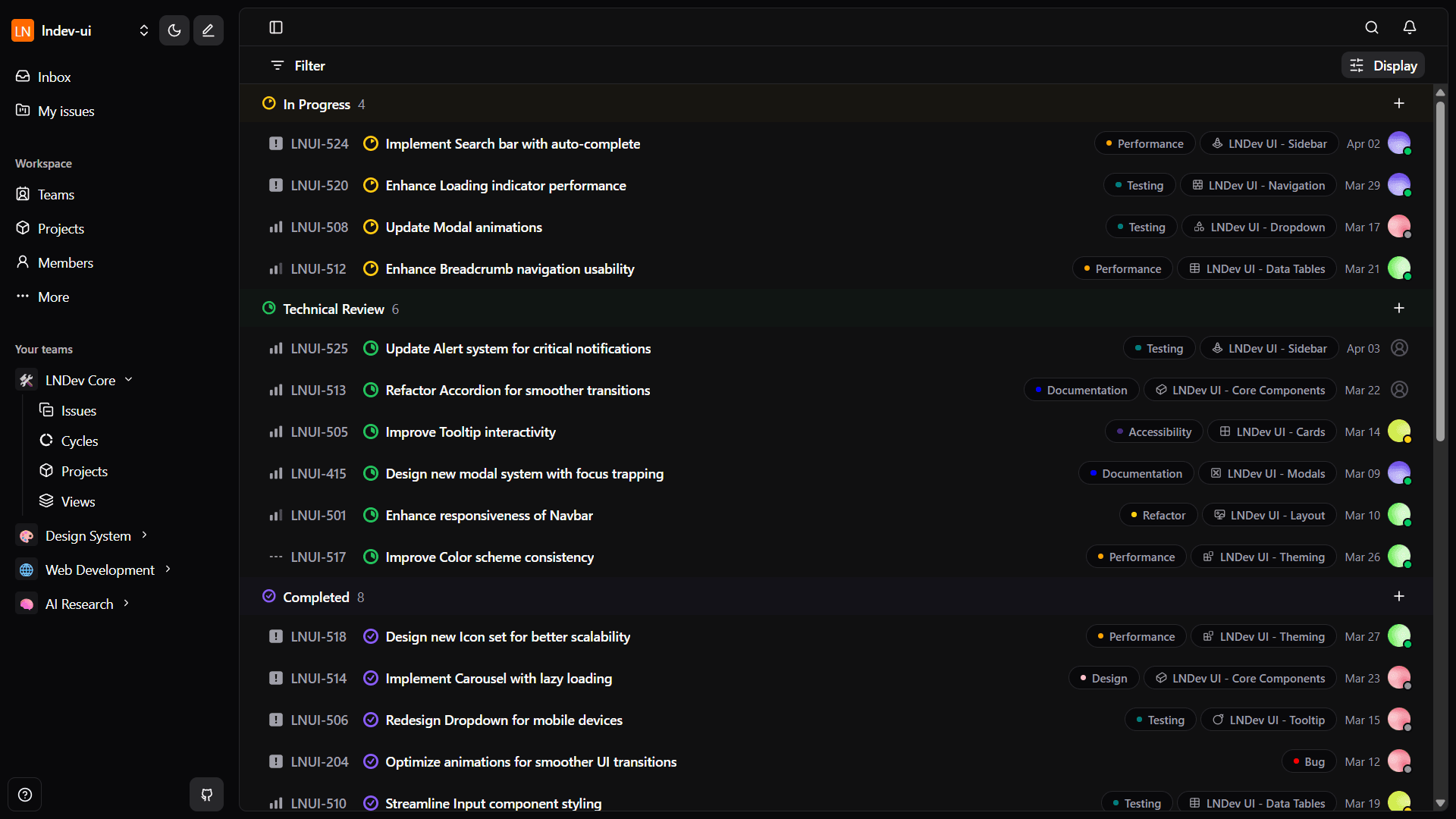Click assignee avatar for LNUI-505
1456x819 pixels.
tap(1398, 431)
